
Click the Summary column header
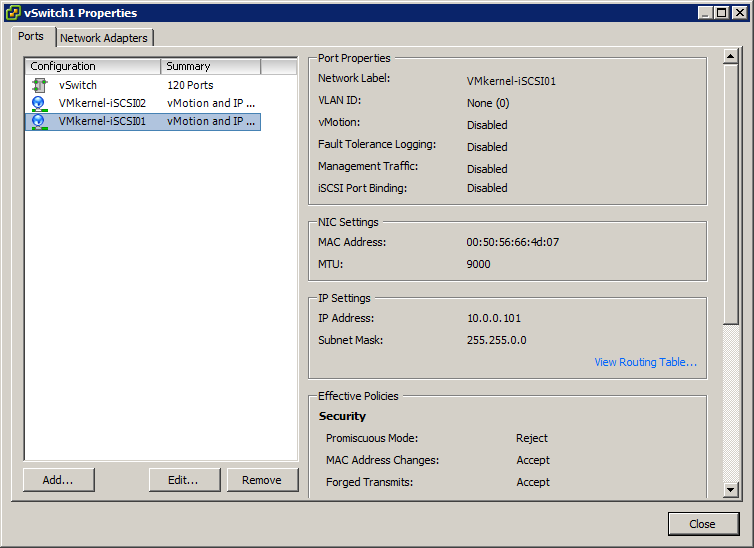click(x=211, y=66)
